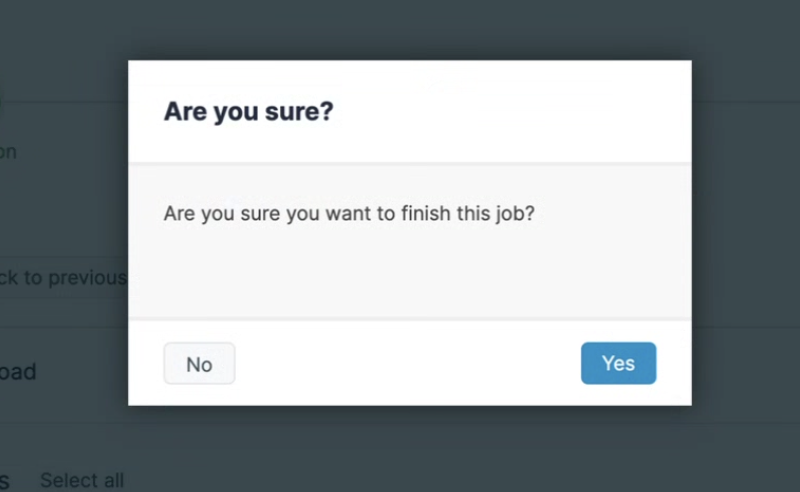Click the blank white header right of title
Screen dimensions: 800x492
coord(510,111)
